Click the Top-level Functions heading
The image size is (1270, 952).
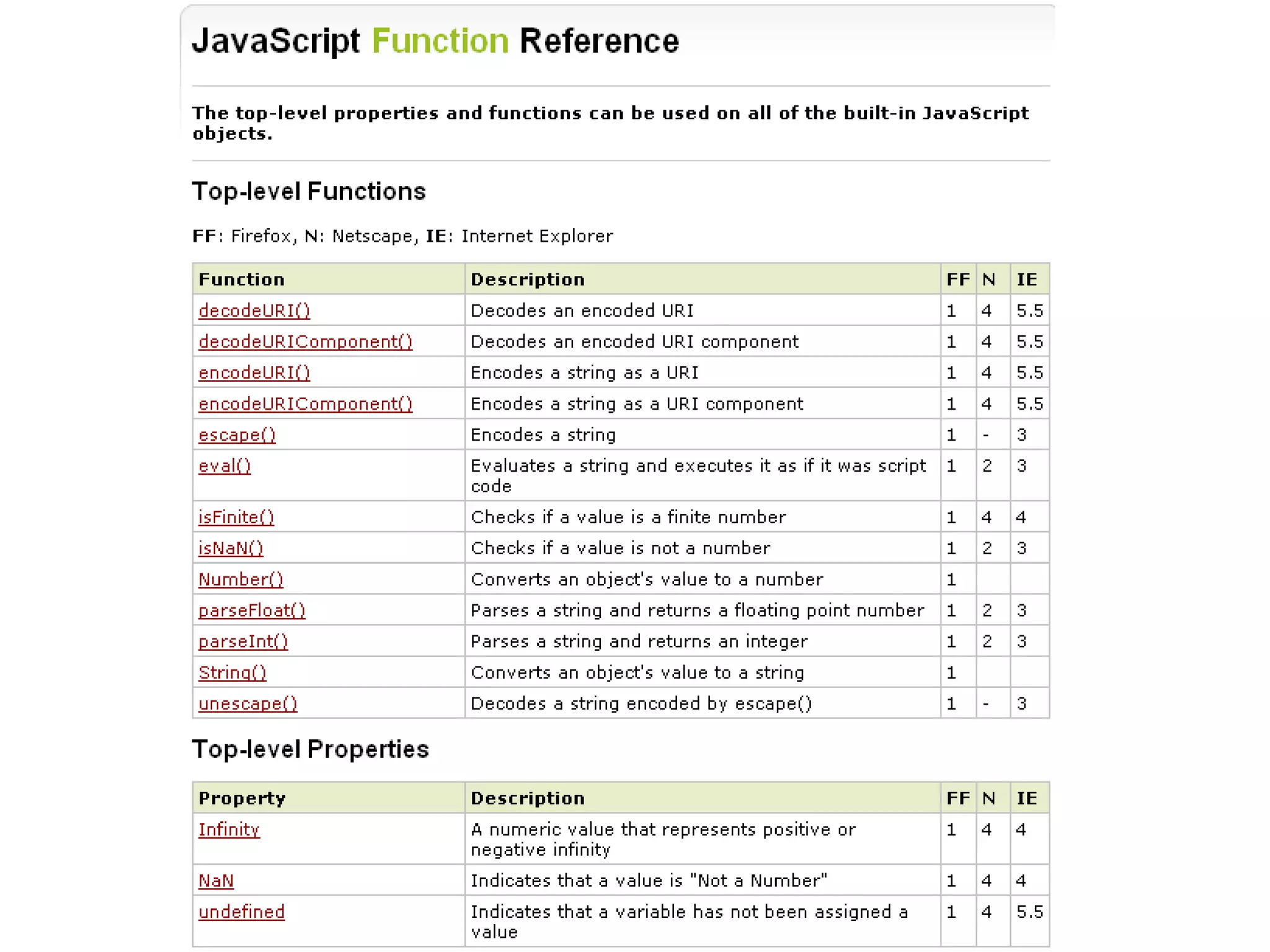(309, 192)
